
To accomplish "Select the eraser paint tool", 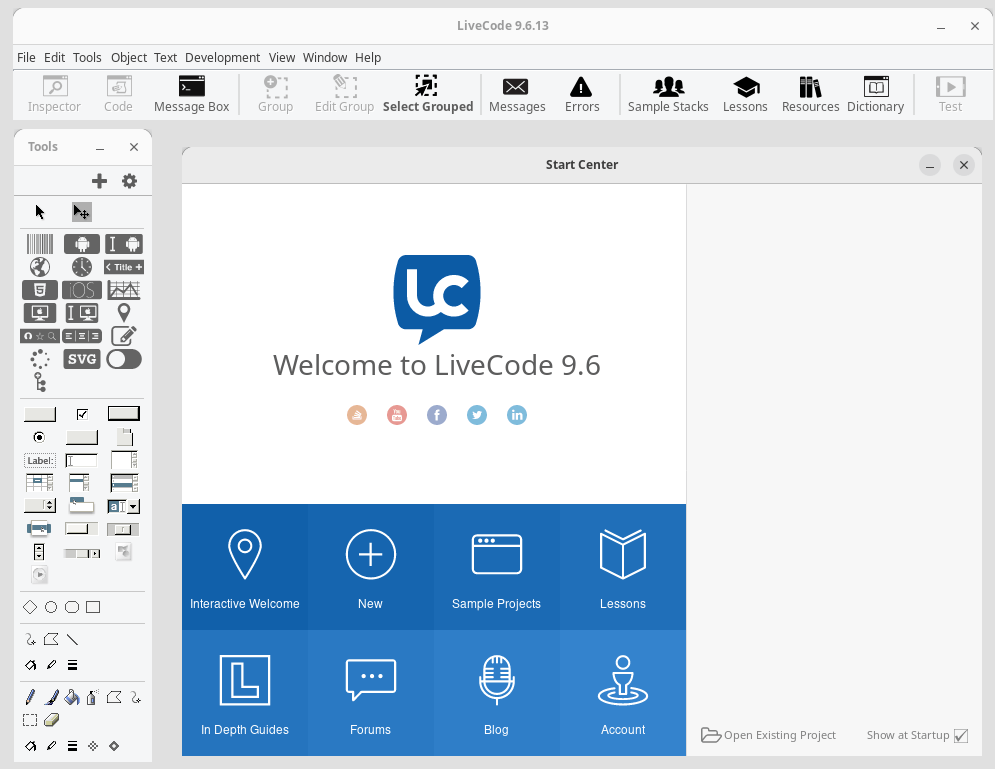I will coord(52,720).
